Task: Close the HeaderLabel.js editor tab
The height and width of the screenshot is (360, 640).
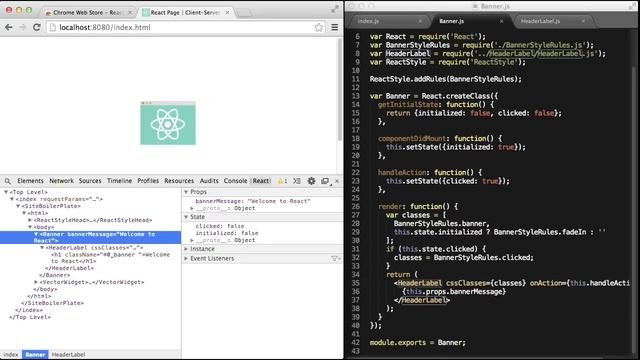Action: 583,21
